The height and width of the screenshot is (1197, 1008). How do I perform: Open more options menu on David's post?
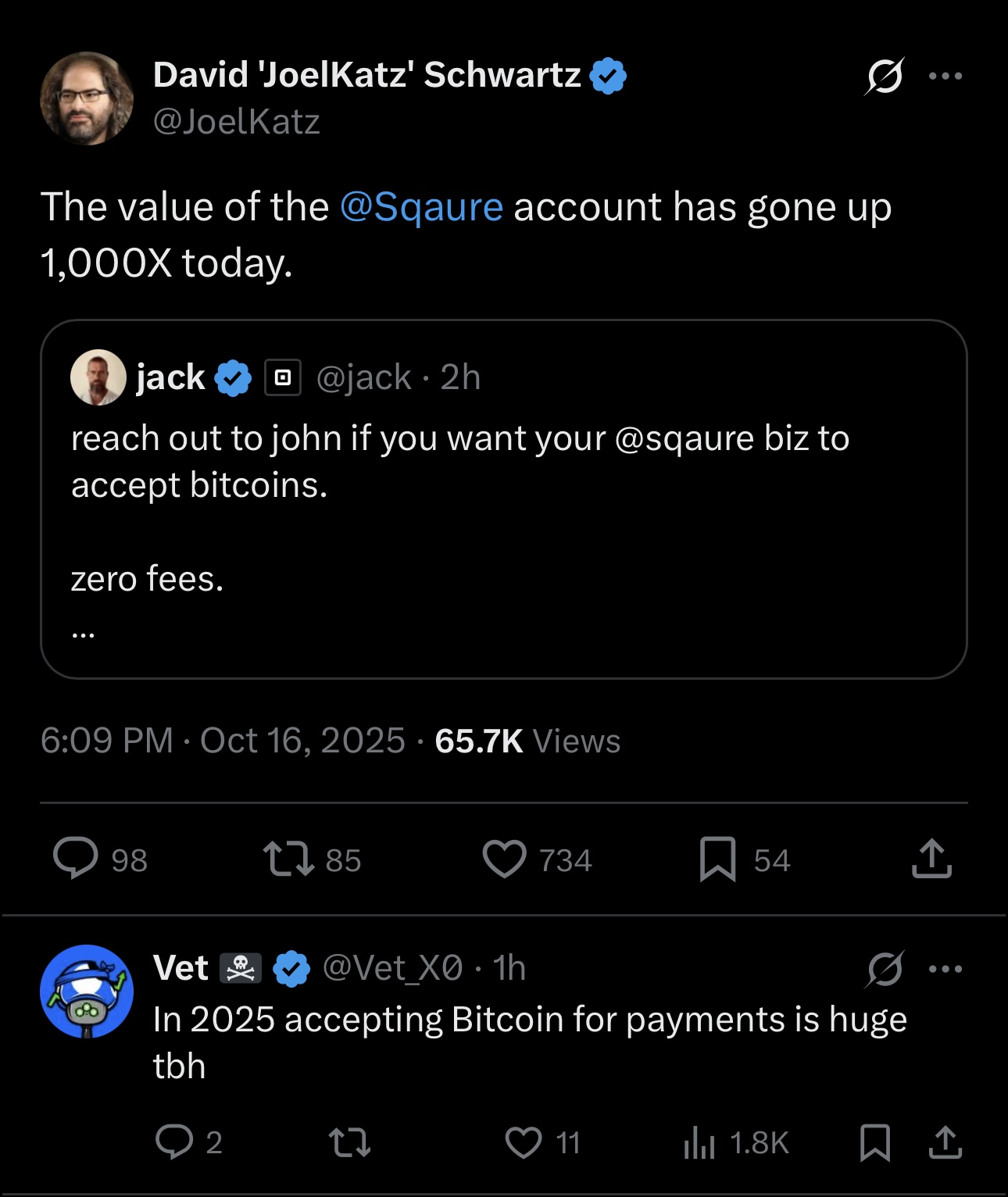click(x=945, y=76)
